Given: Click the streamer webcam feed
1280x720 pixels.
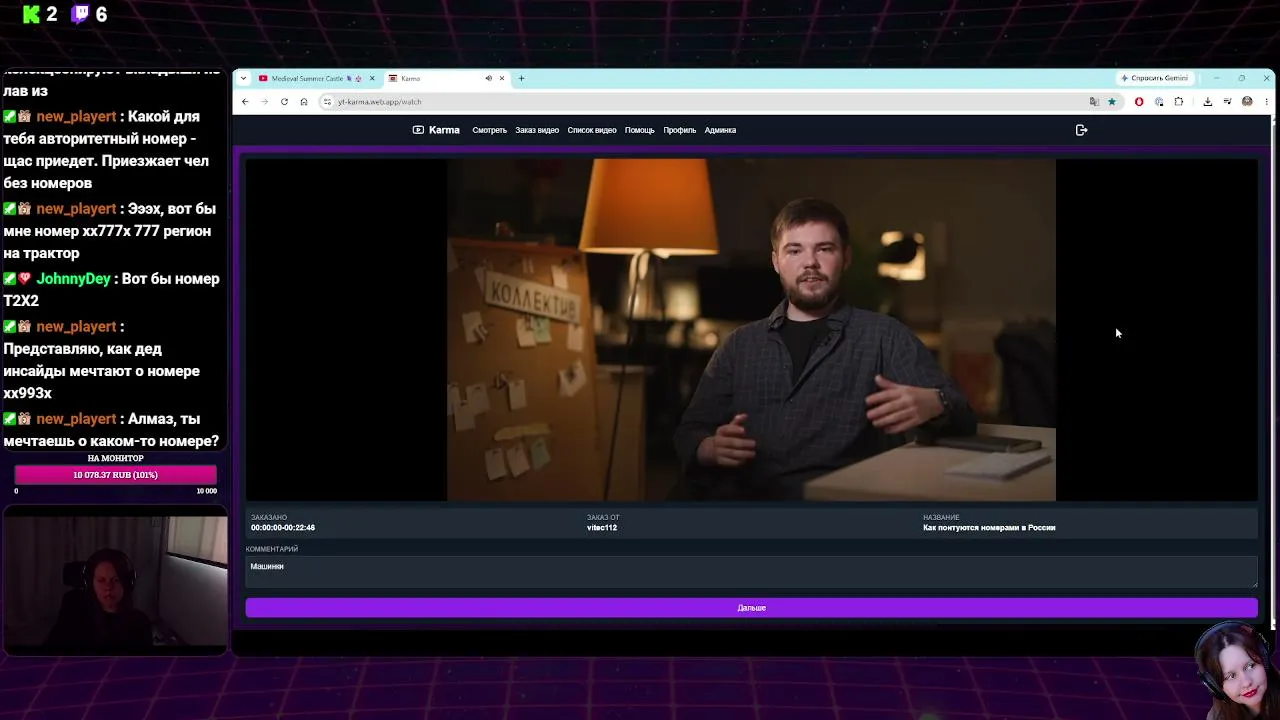Looking at the screenshot, I should (115, 580).
